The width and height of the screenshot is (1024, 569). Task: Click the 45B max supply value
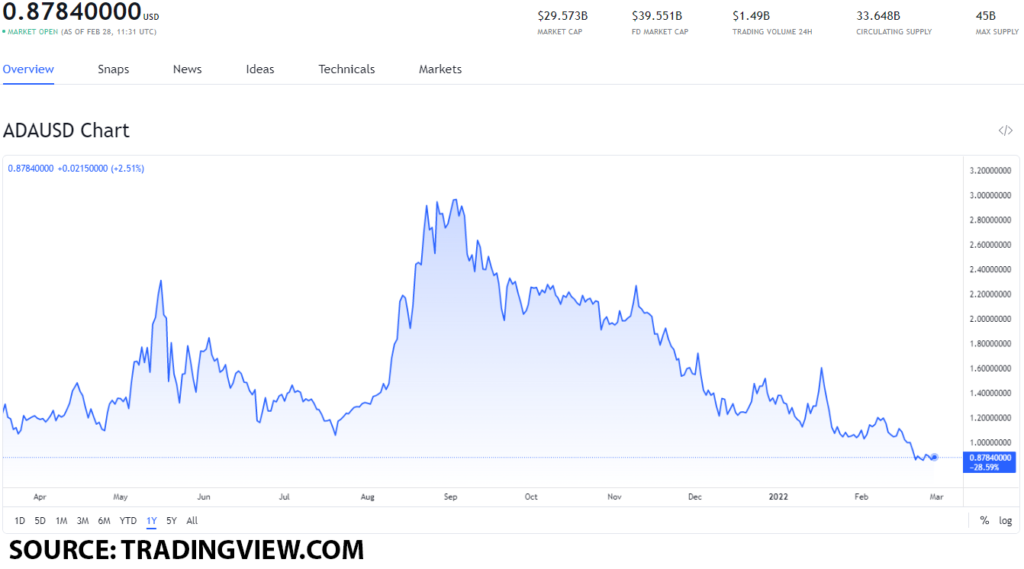point(985,16)
